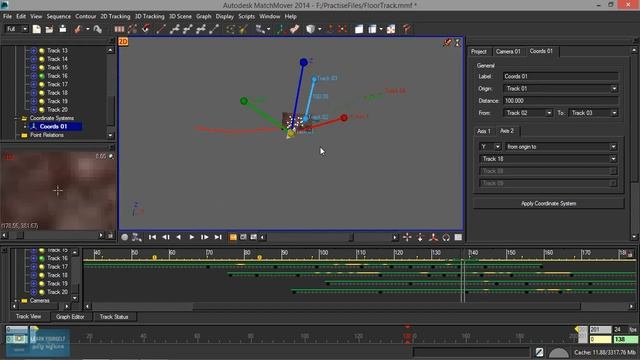
Task: Click the lock icon at viewport top right
Action: [447, 42]
